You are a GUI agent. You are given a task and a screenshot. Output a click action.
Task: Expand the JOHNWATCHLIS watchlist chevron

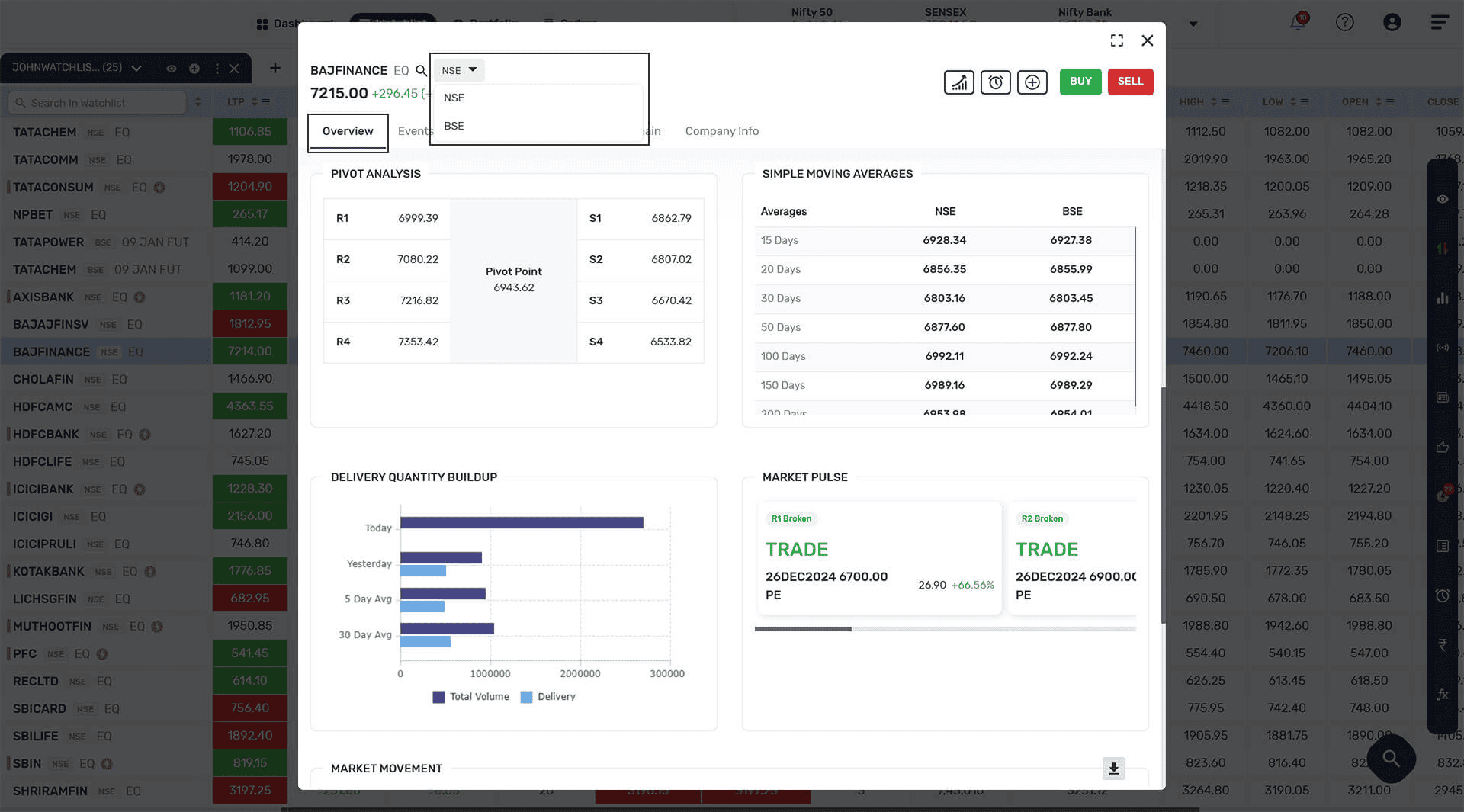tap(136, 69)
